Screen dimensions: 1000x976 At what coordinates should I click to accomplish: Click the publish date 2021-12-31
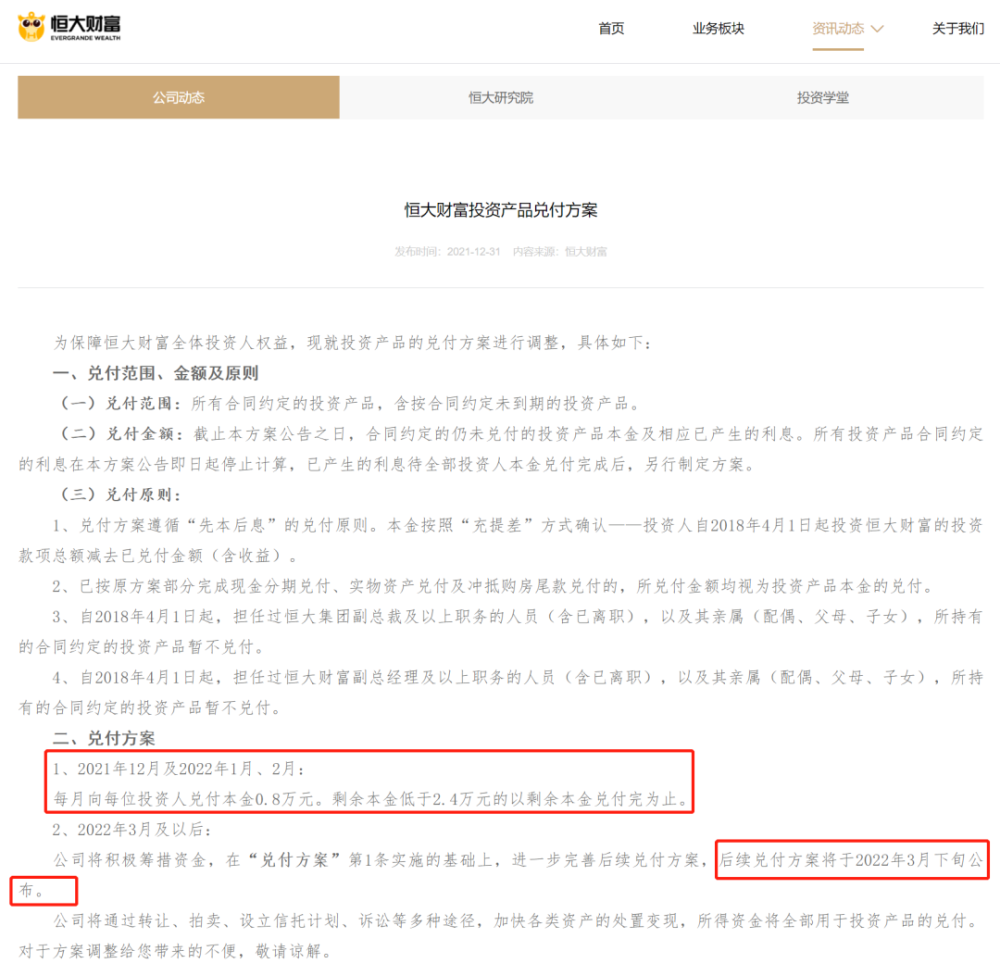[473, 251]
